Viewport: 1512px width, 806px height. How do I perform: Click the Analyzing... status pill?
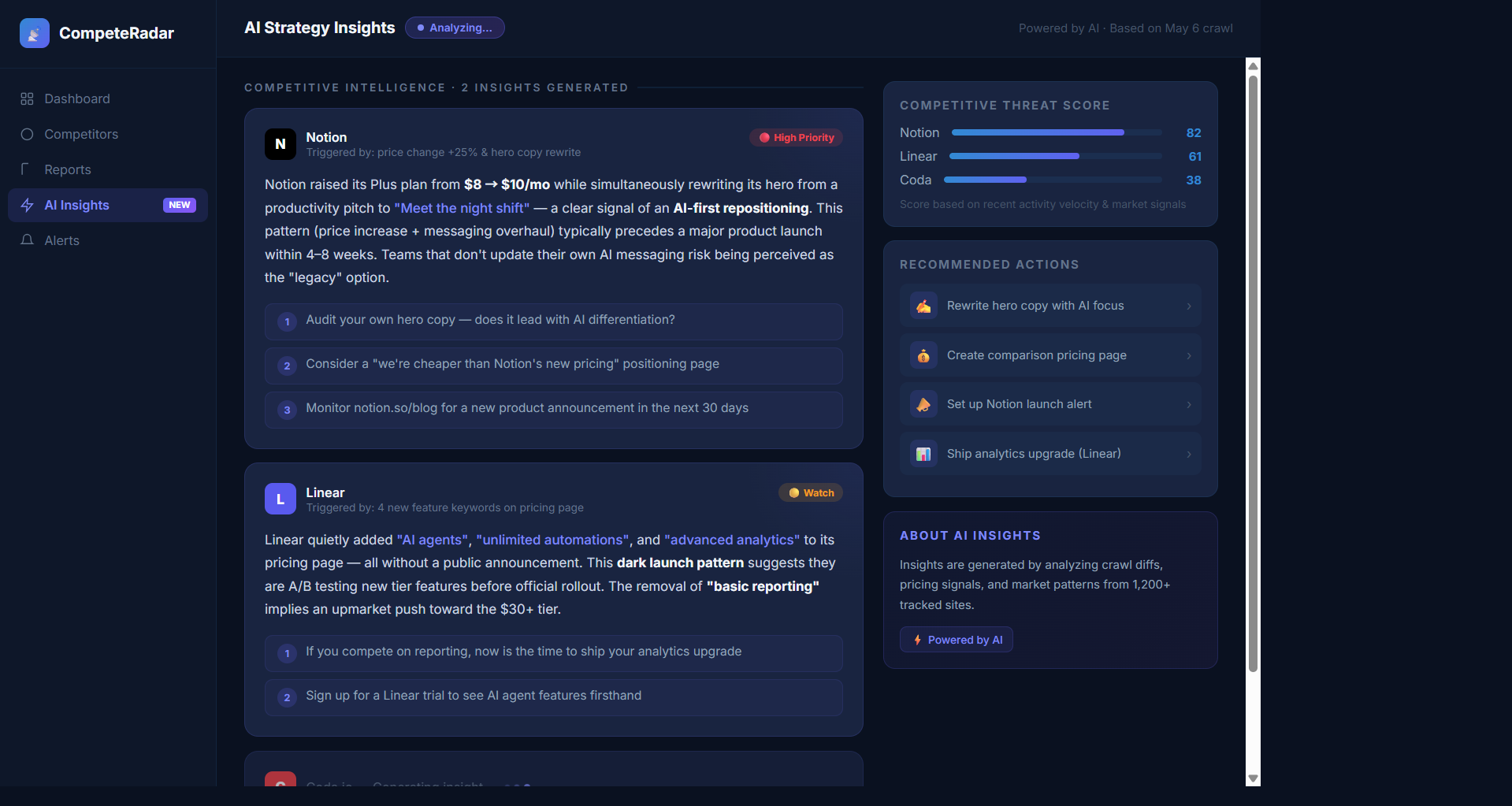[455, 28]
